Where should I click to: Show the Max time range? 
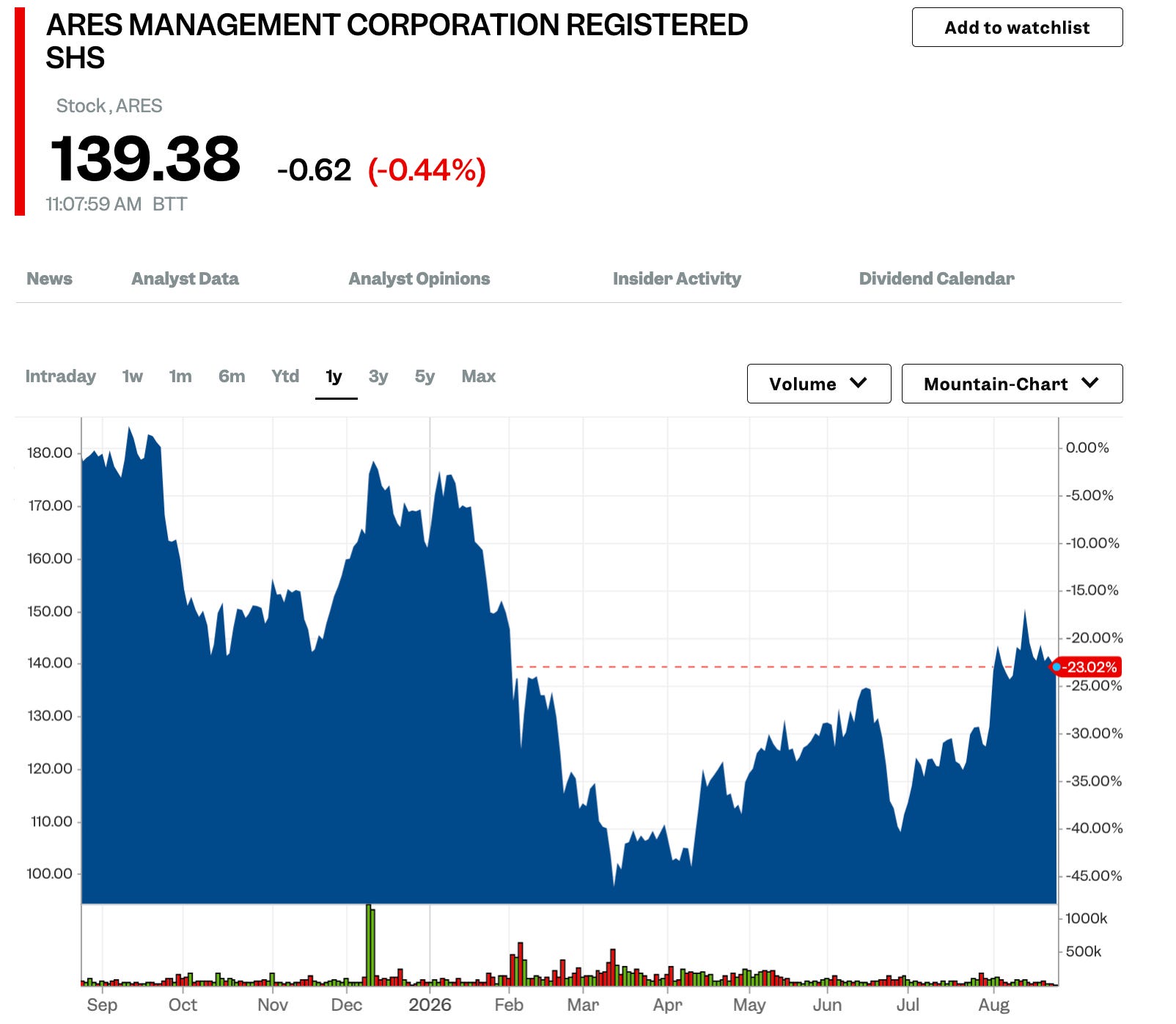[x=479, y=376]
